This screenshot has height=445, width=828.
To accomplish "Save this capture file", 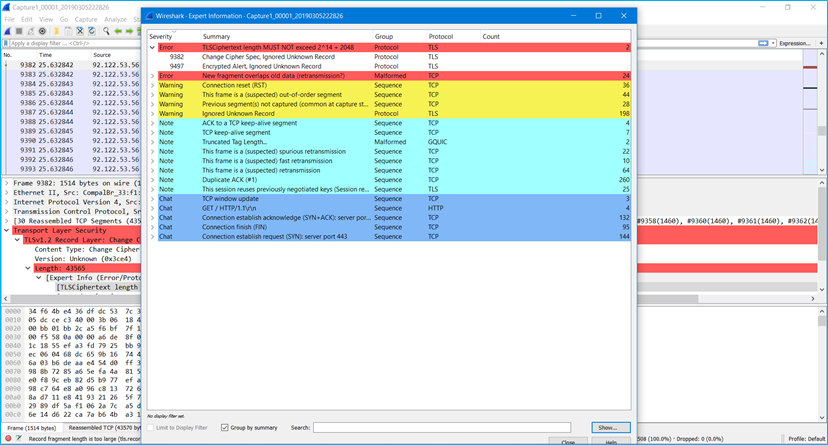I will [68, 31].
